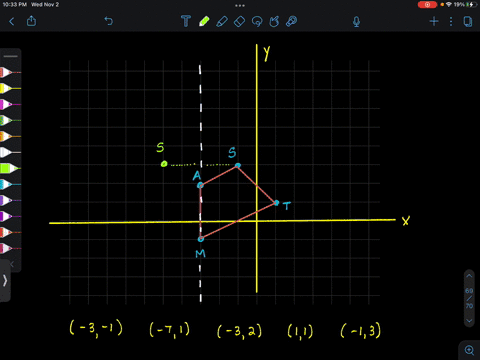Open the page manager view icon
This screenshot has width=480, height=360.
[468, 22]
